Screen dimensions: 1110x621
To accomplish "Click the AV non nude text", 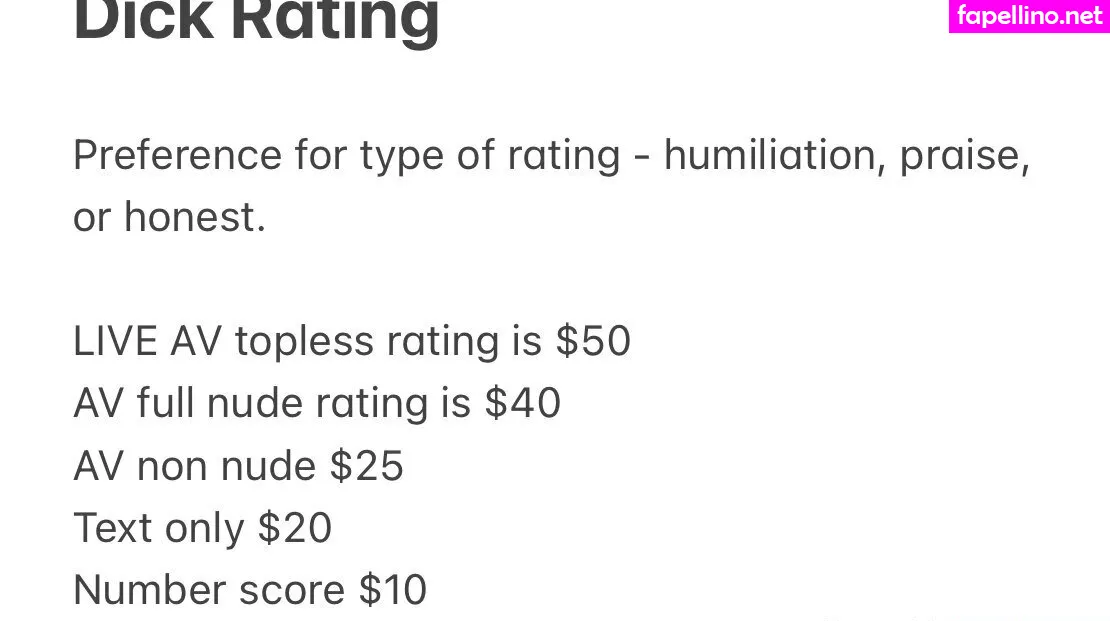I will coord(188,466).
